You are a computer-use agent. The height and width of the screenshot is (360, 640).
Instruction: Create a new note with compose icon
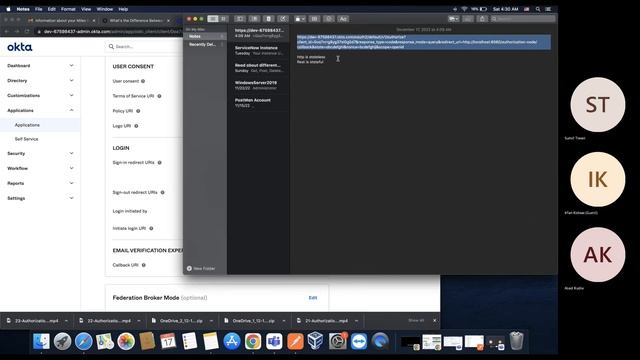click(283, 19)
